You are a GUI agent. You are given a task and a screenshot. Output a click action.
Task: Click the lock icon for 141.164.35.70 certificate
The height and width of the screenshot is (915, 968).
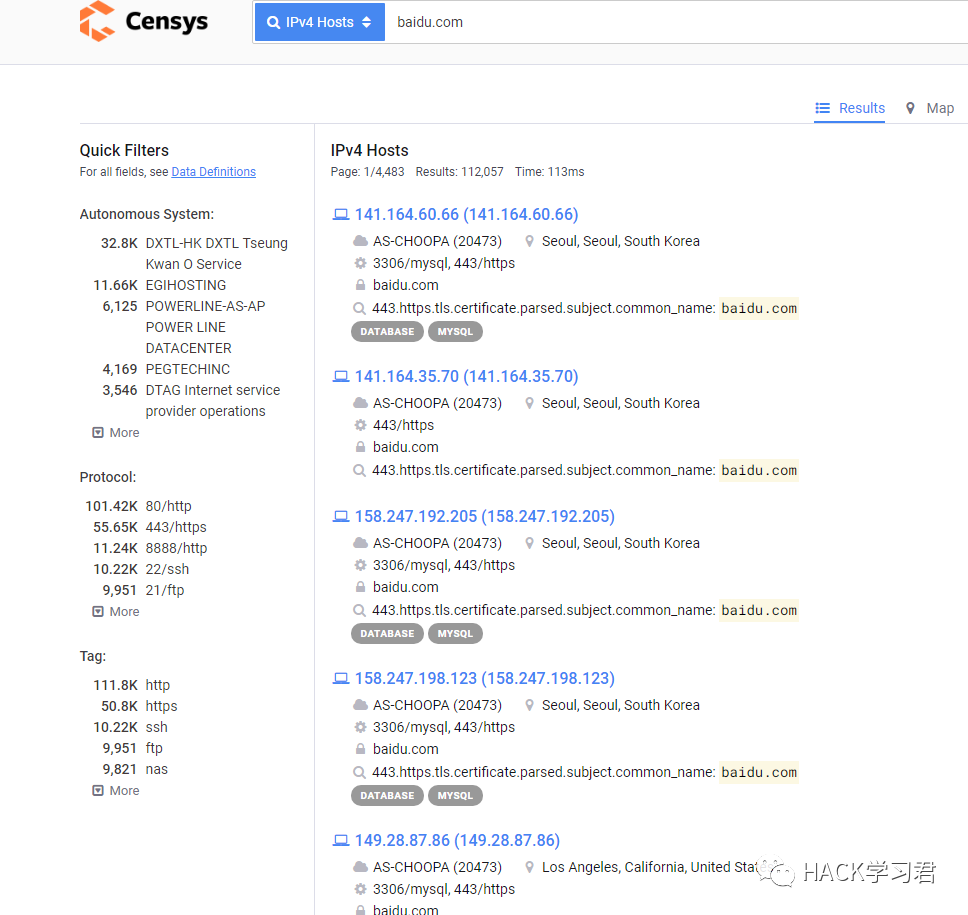[x=360, y=447]
